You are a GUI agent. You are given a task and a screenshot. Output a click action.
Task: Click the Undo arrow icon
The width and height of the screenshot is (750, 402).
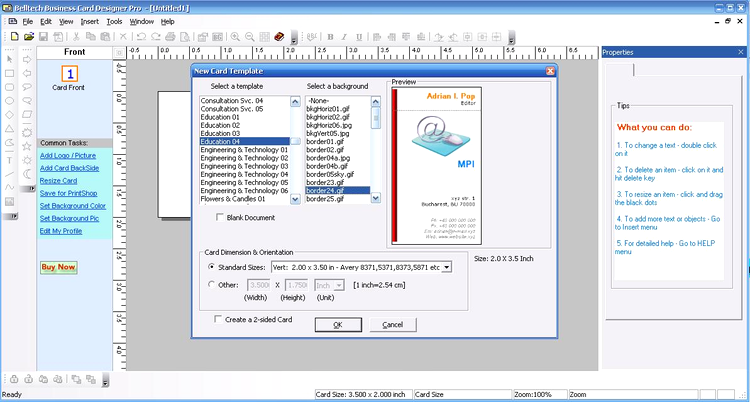[141, 36]
